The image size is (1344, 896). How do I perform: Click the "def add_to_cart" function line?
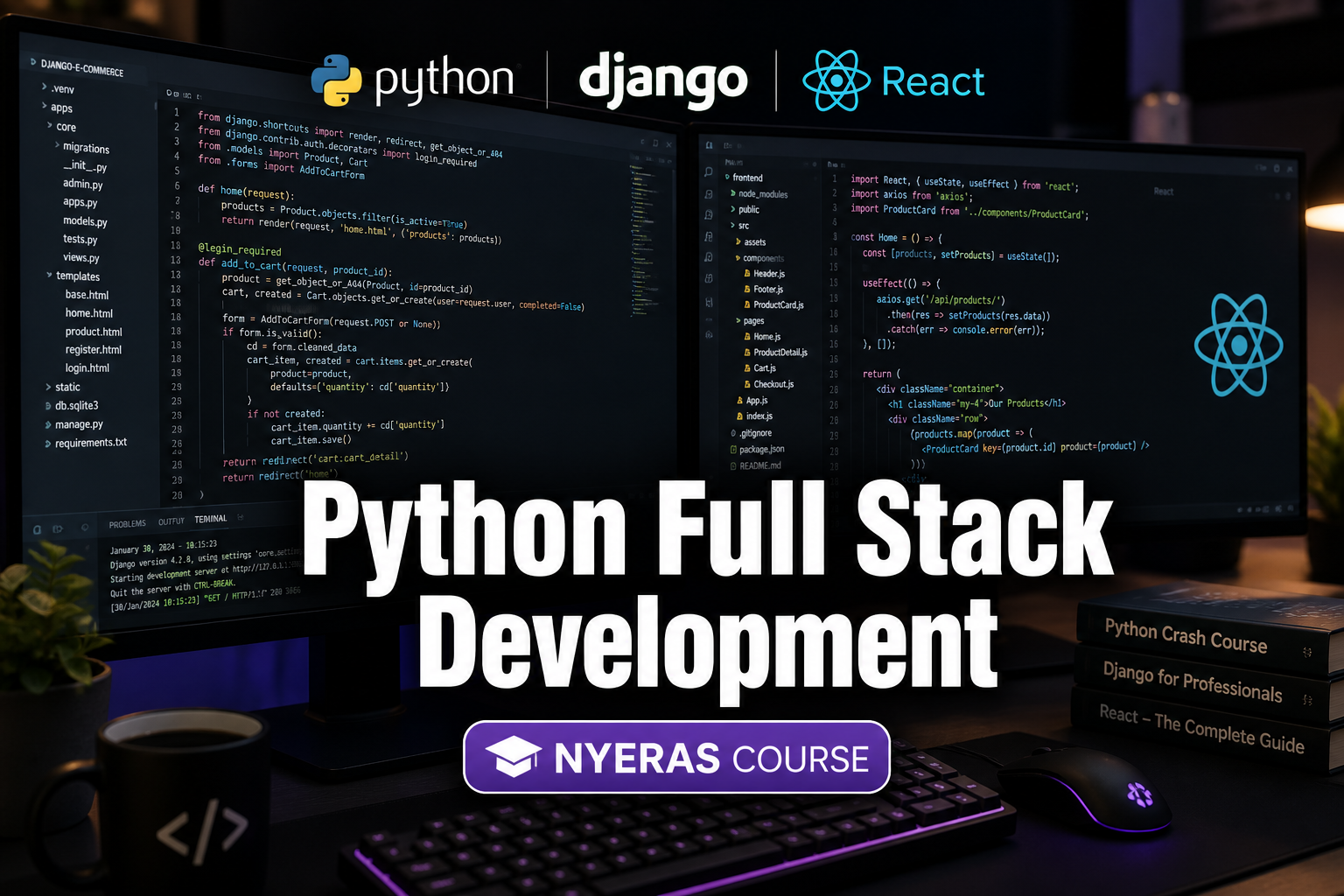pos(295,266)
